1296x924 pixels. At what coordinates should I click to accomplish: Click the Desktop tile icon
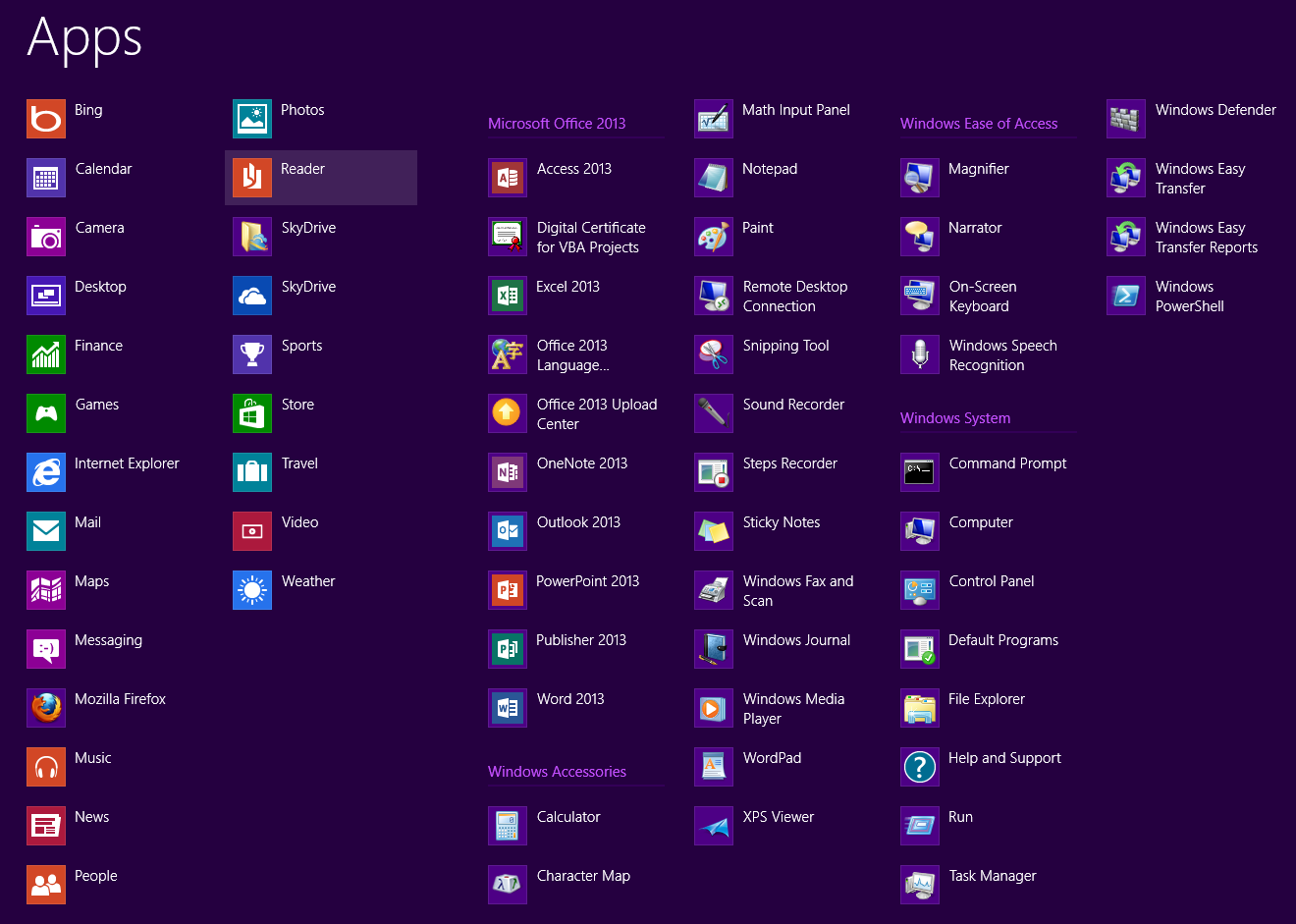(x=46, y=296)
